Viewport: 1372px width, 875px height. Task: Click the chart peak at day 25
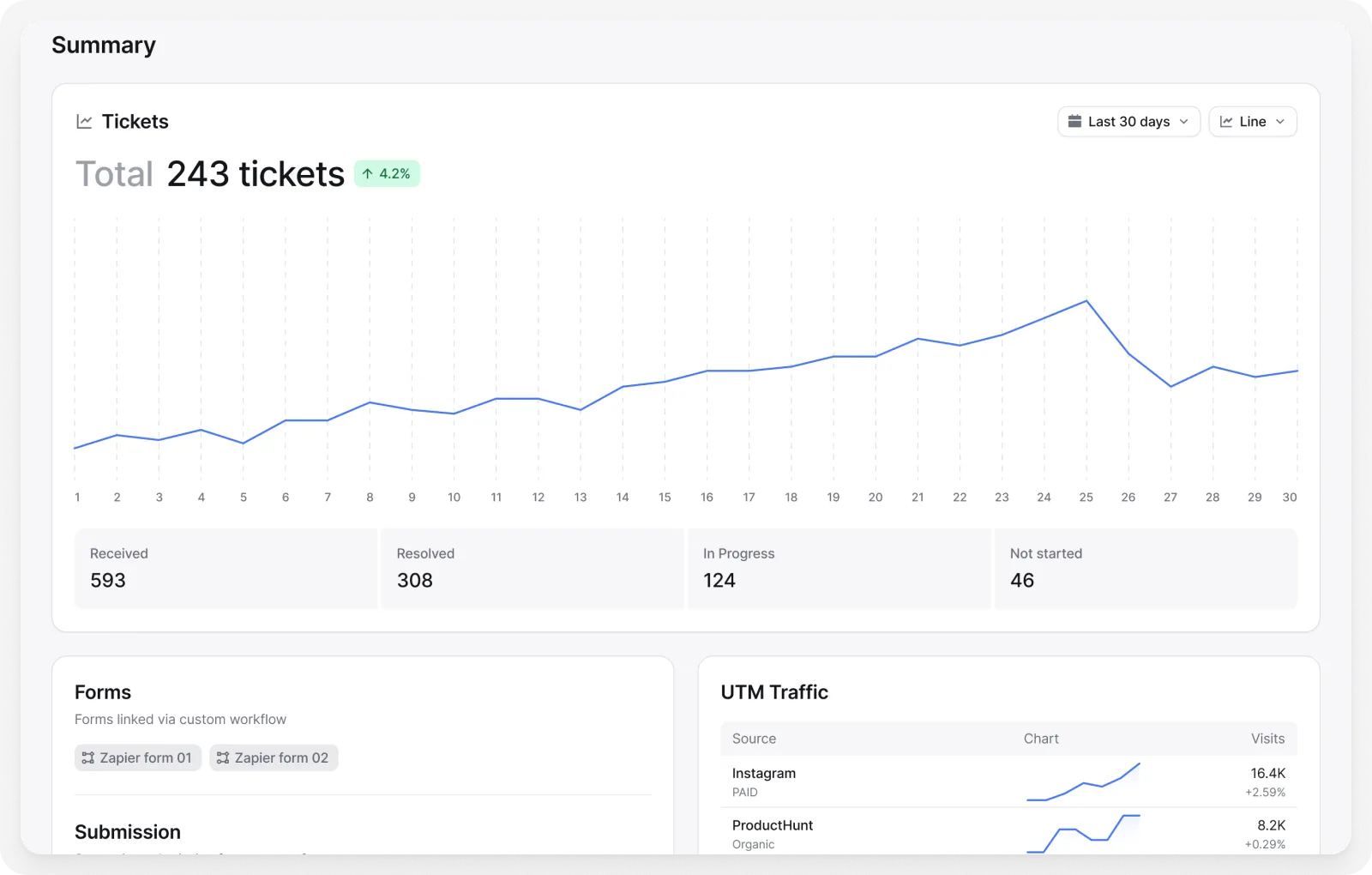coord(1086,301)
